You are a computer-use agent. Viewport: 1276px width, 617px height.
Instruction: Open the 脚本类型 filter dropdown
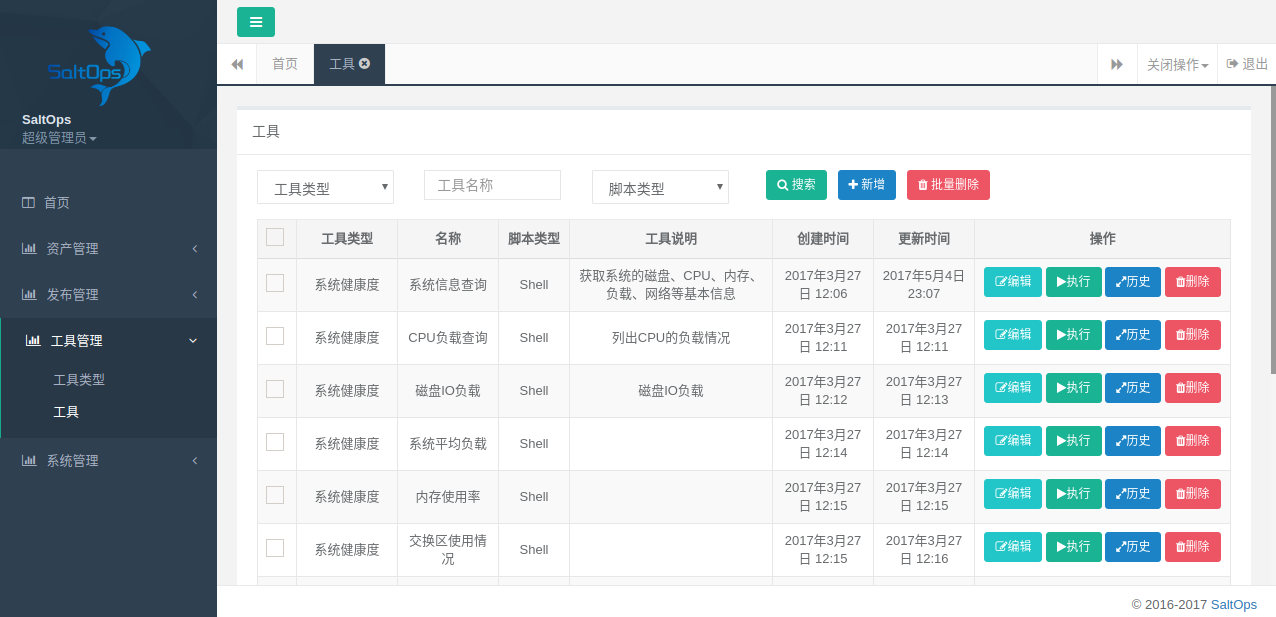click(x=660, y=187)
